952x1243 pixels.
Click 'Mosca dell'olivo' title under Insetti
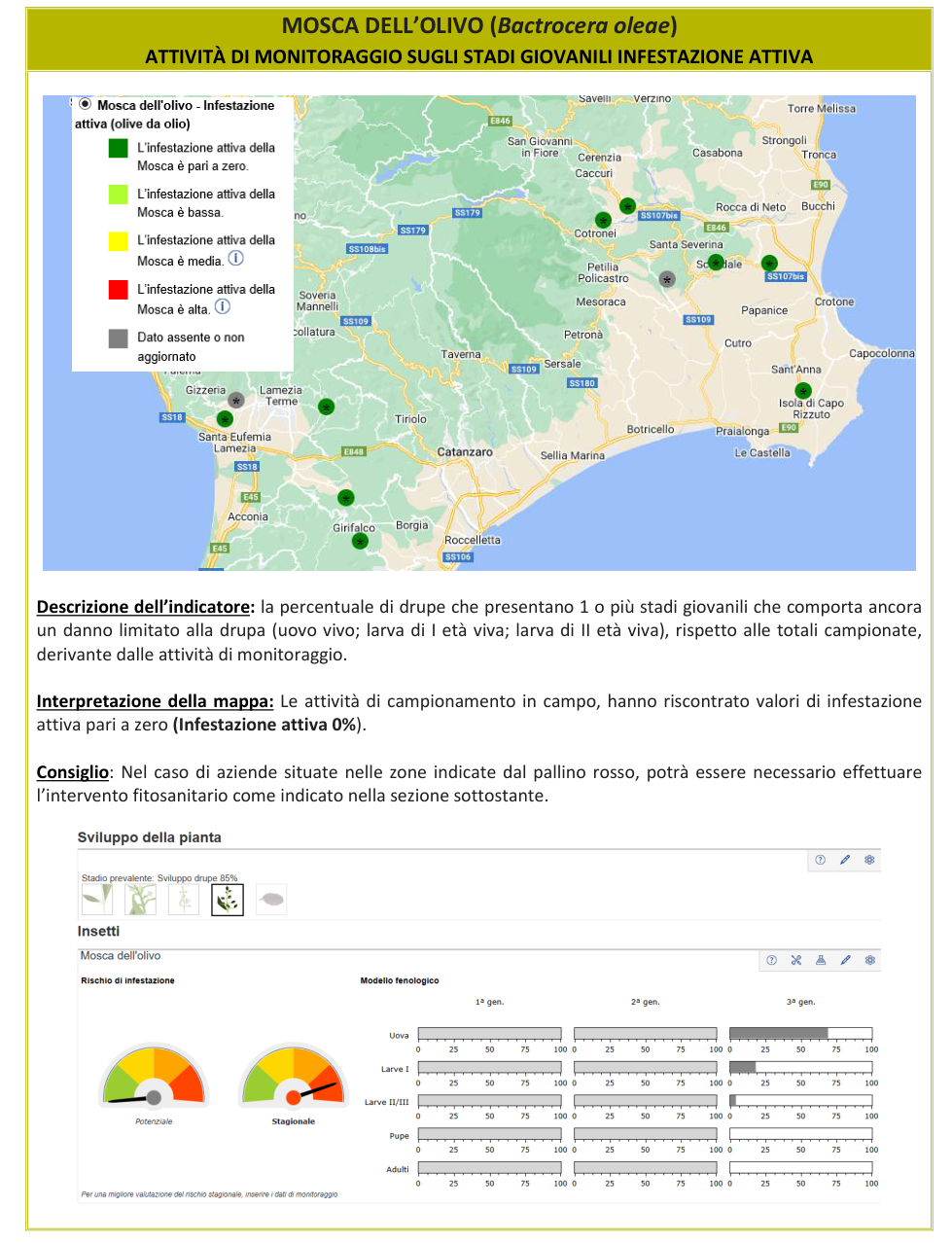tap(121, 956)
